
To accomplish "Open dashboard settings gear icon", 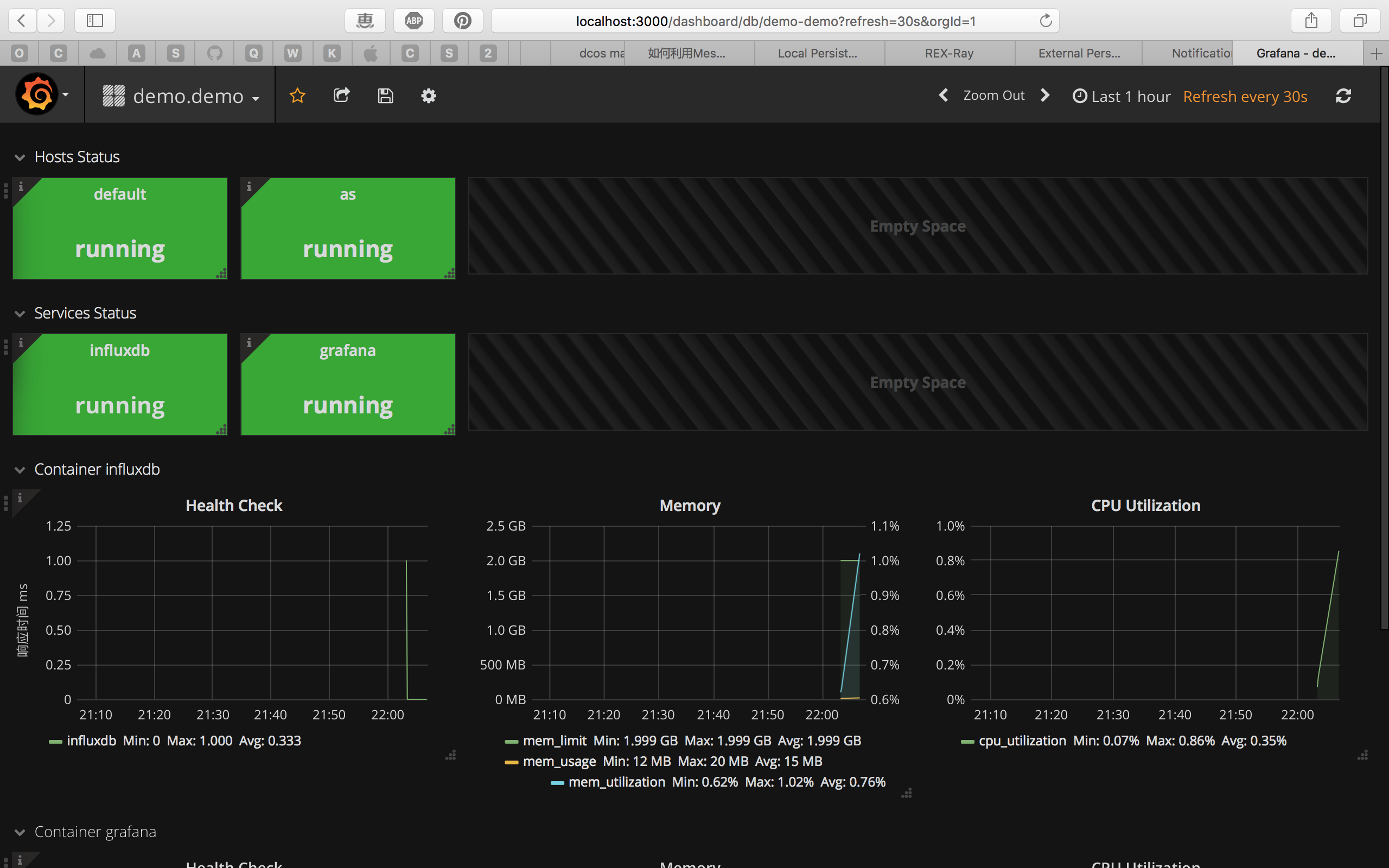I will coord(429,95).
